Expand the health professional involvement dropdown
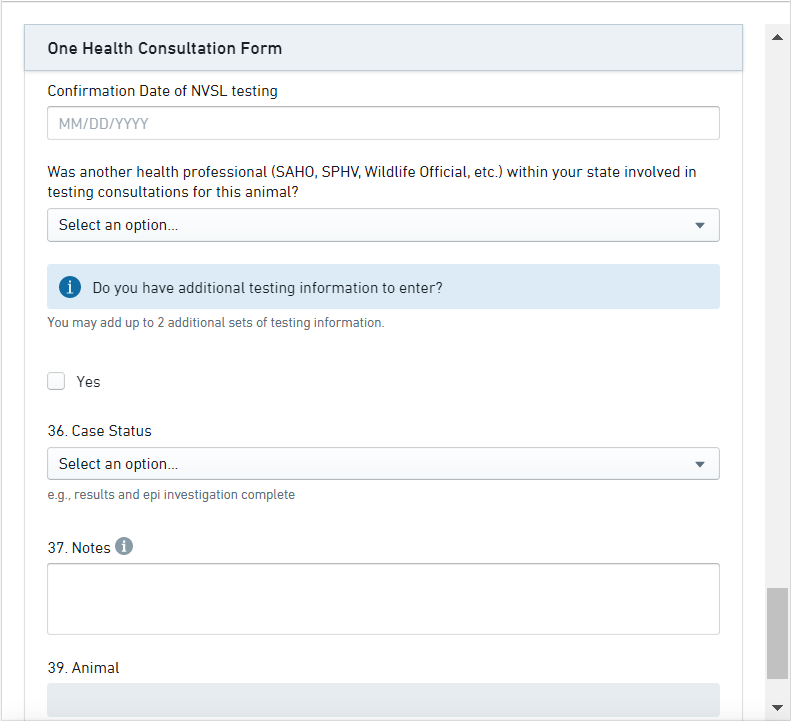Image resolution: width=791 pixels, height=721 pixels. click(x=383, y=225)
